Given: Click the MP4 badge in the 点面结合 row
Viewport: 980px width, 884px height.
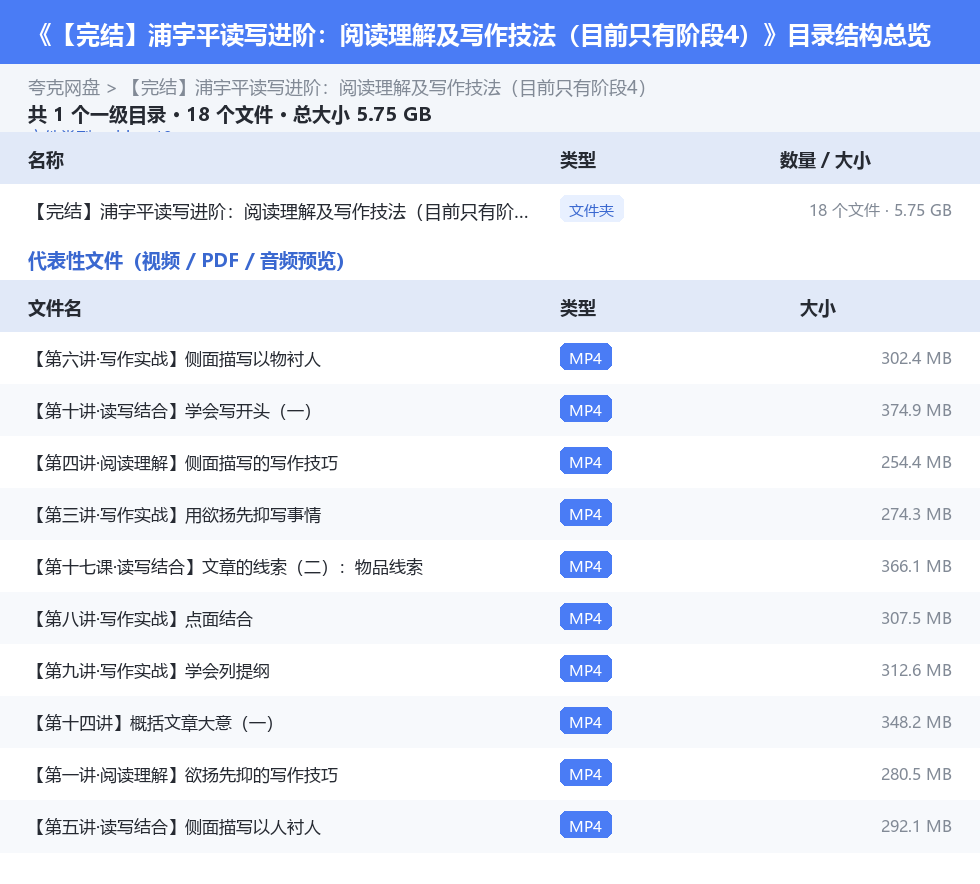Looking at the screenshot, I should 586,617.
